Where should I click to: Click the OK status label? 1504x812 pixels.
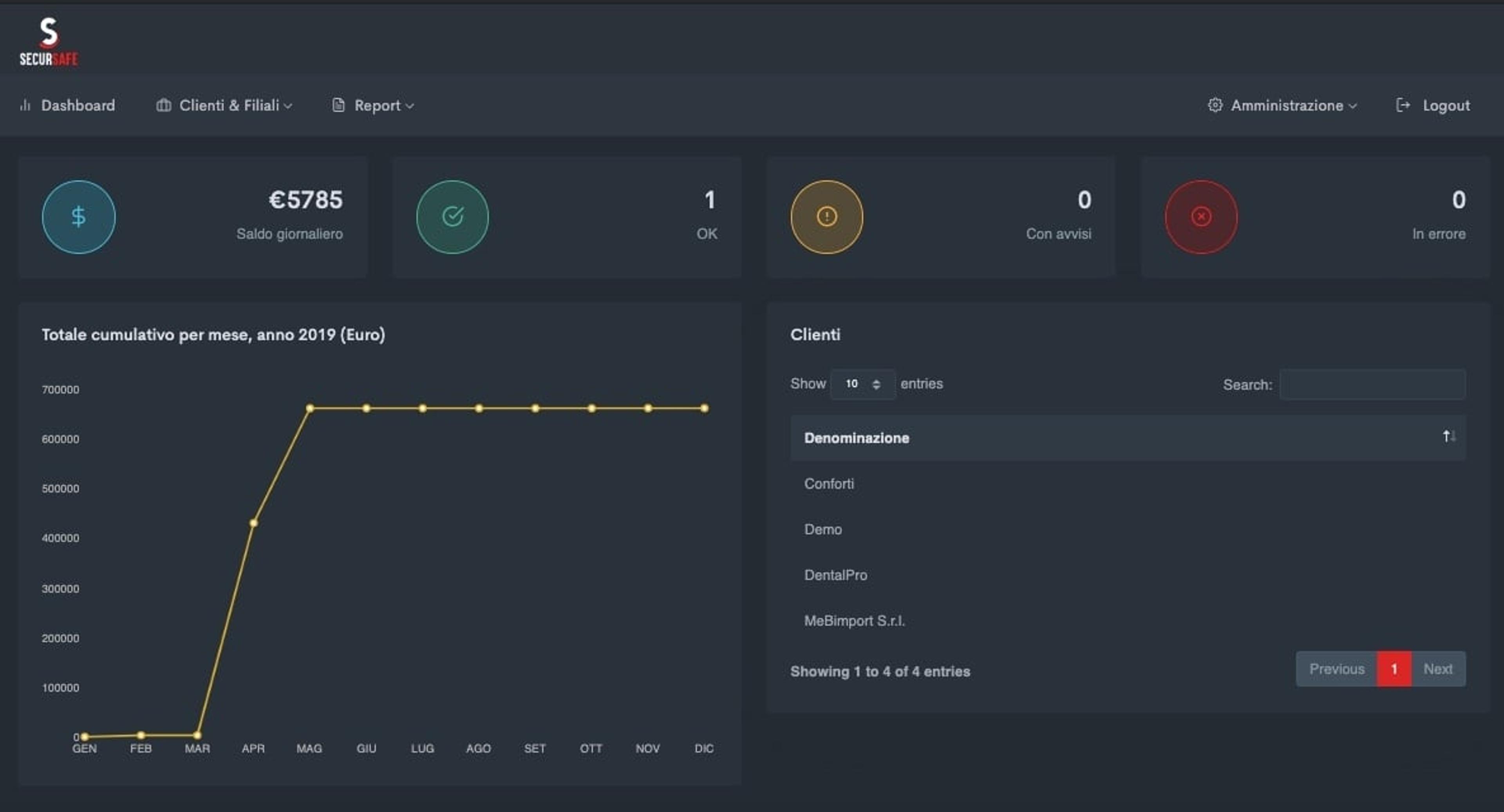coord(707,233)
